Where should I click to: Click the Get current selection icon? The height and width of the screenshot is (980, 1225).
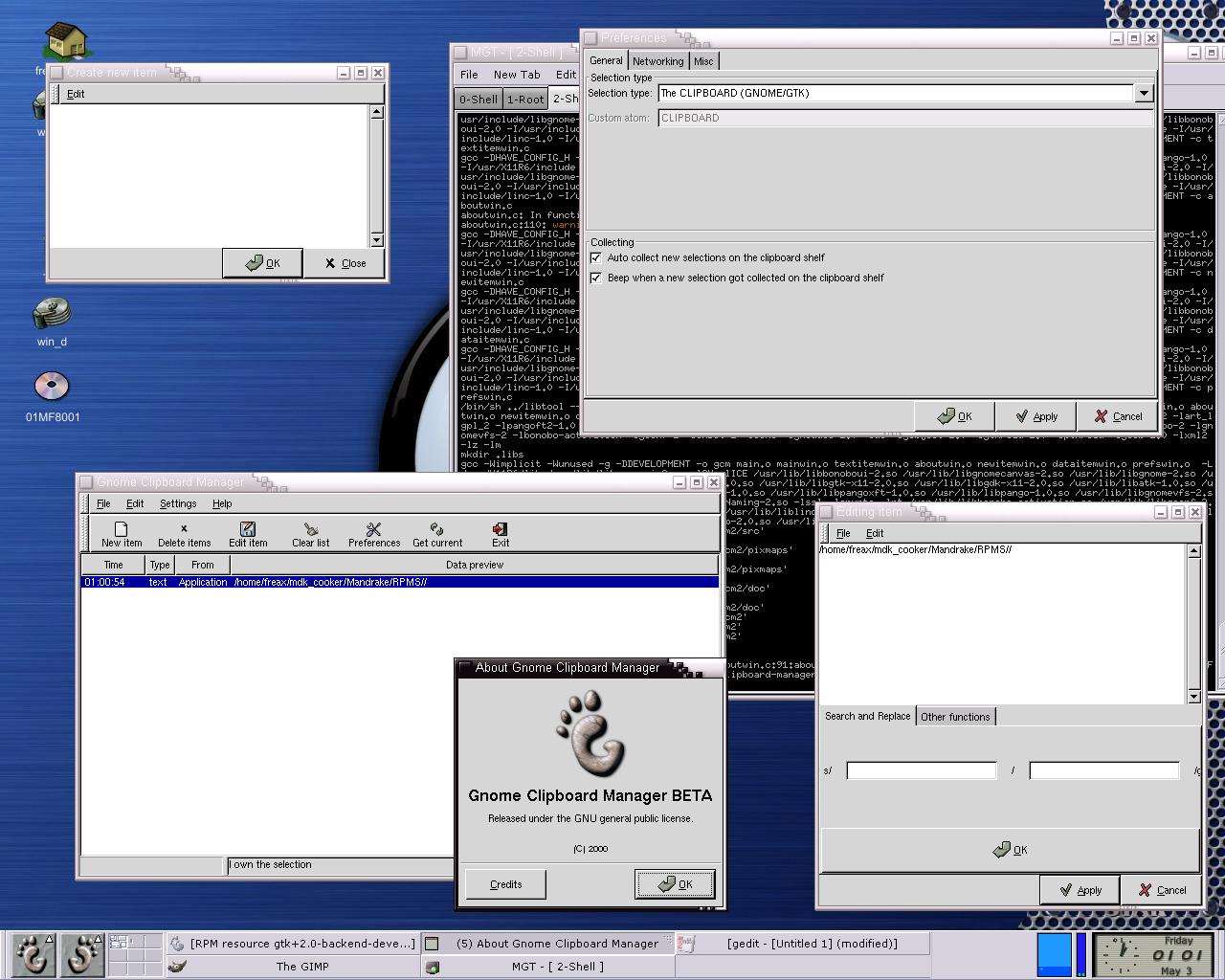(436, 533)
